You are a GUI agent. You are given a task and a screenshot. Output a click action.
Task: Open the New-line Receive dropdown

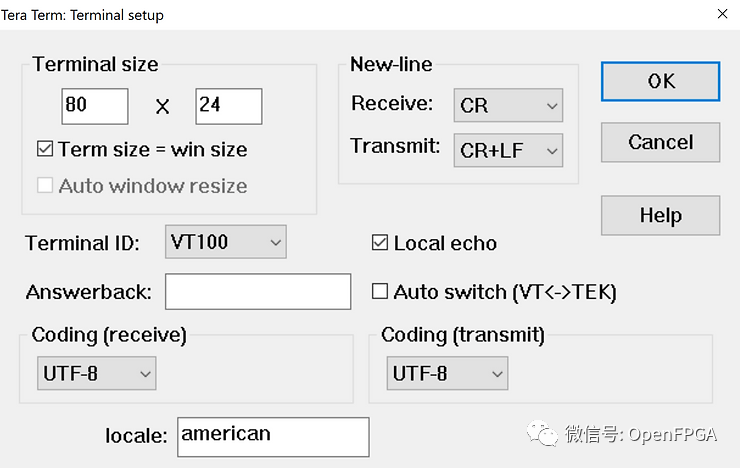(x=508, y=105)
